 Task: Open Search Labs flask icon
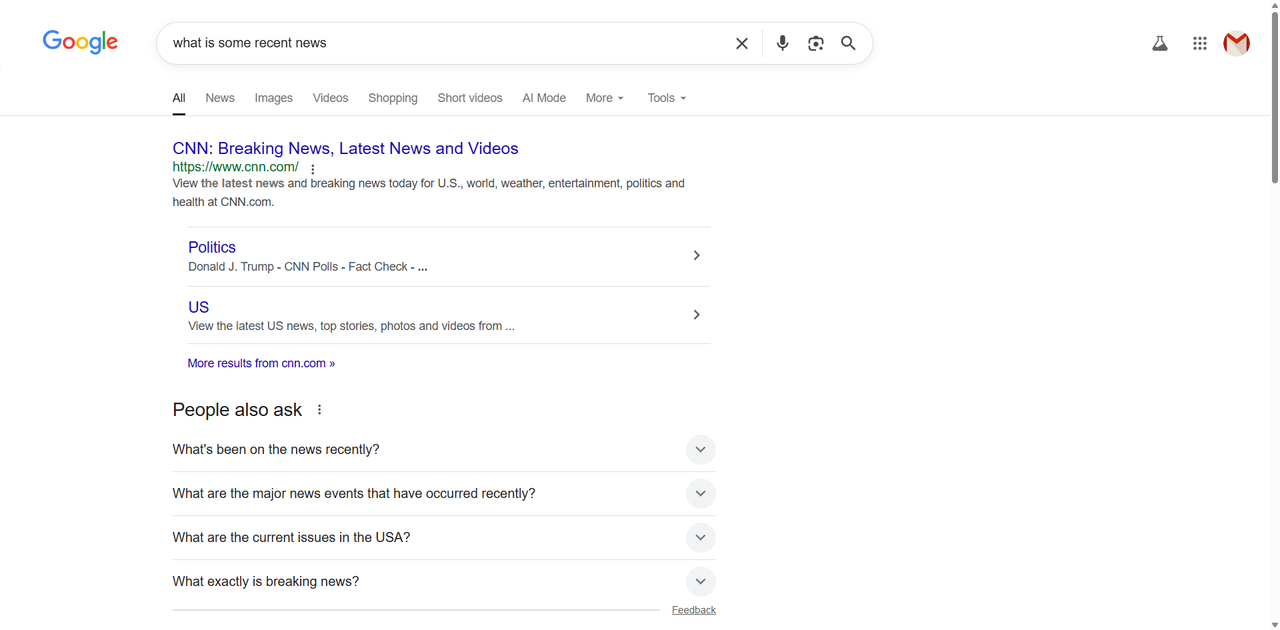(1160, 43)
